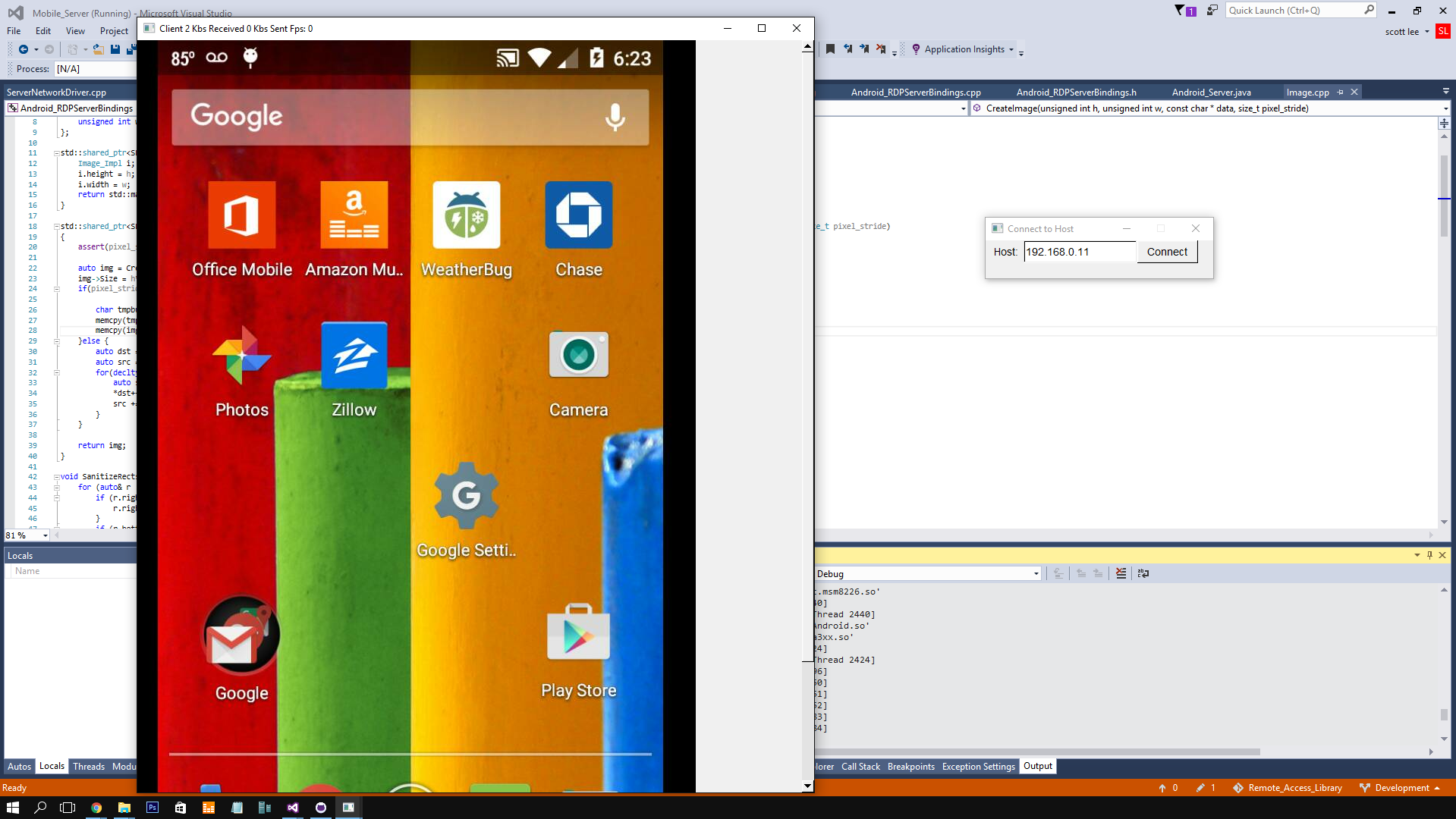Screen dimensions: 1456x819
Task: Switch to Android_RDPServerBindings.h tab
Action: [1076, 93]
